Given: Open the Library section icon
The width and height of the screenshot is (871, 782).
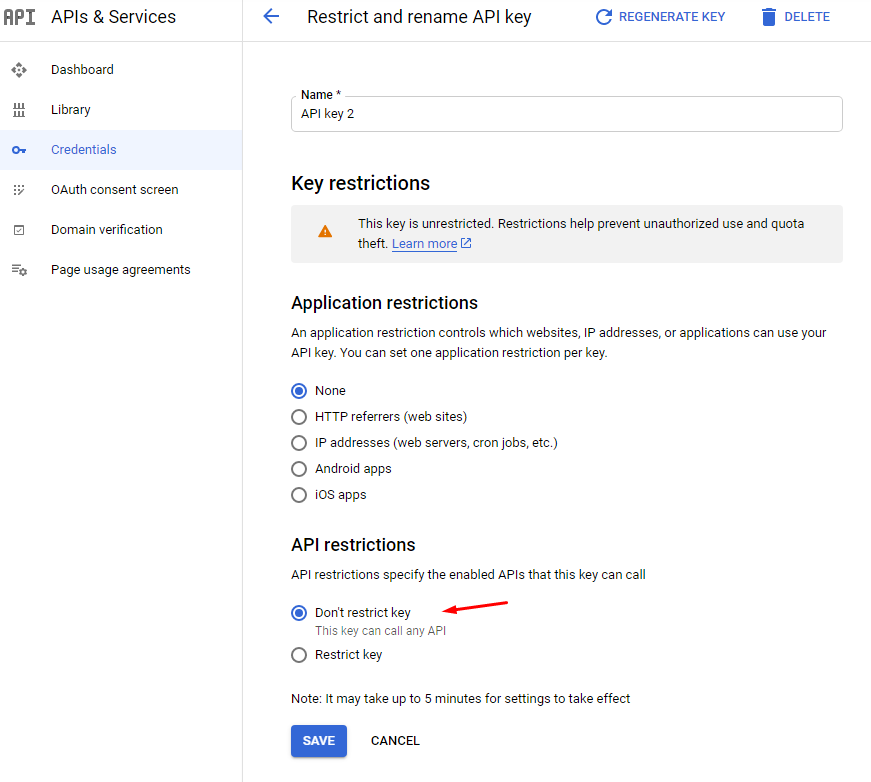Looking at the screenshot, I should coord(20,109).
